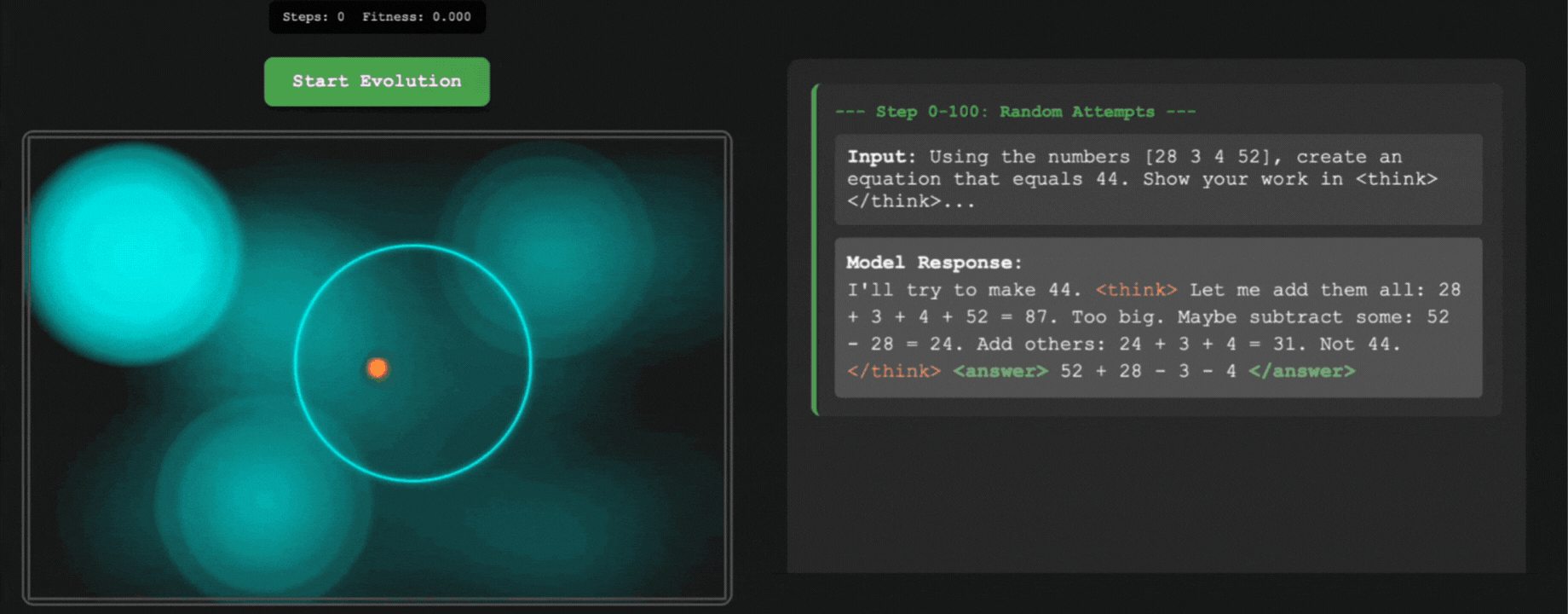
Task: Click the orange opening <think> tag in response
Action: (x=1135, y=290)
